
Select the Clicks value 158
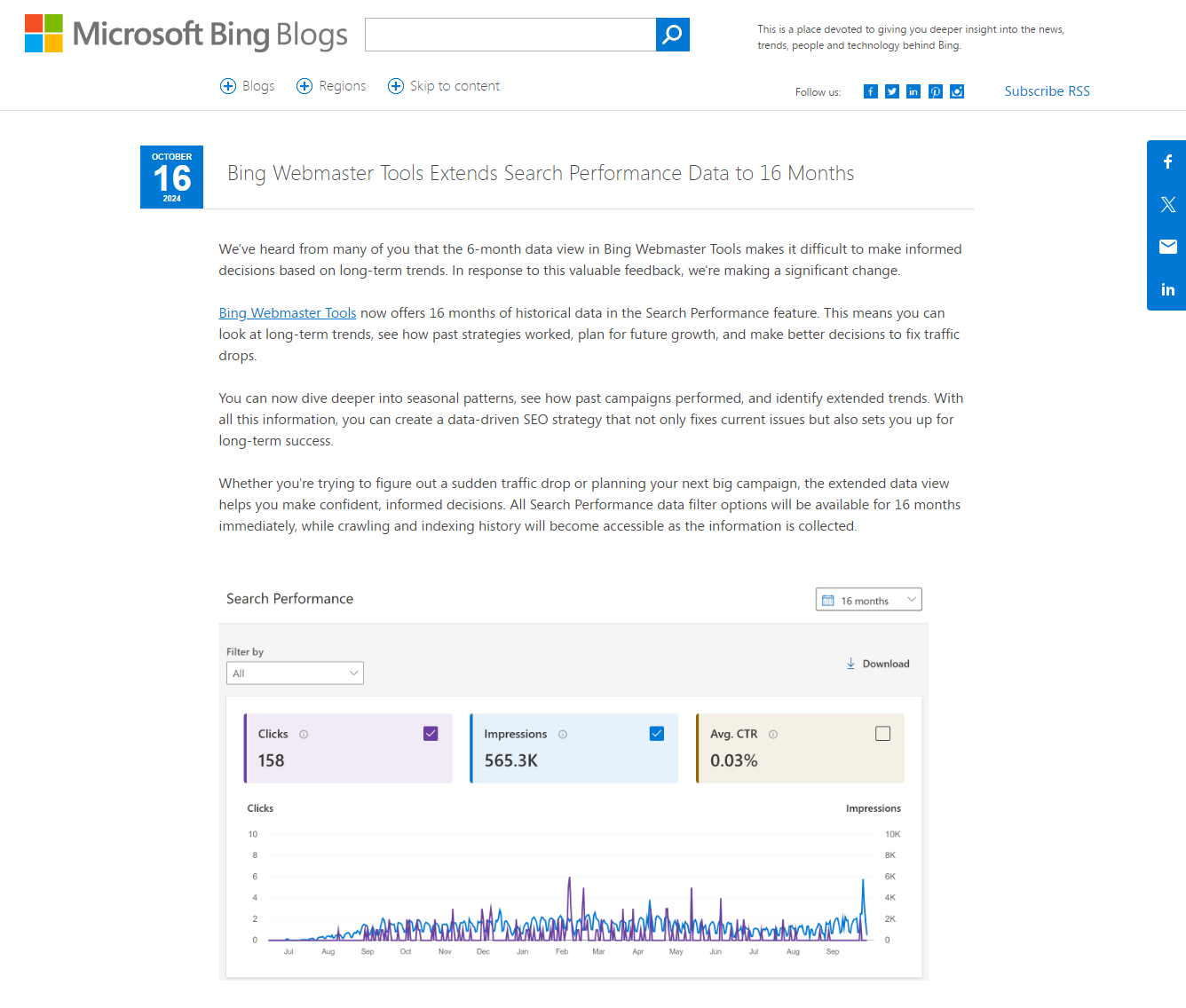point(272,760)
